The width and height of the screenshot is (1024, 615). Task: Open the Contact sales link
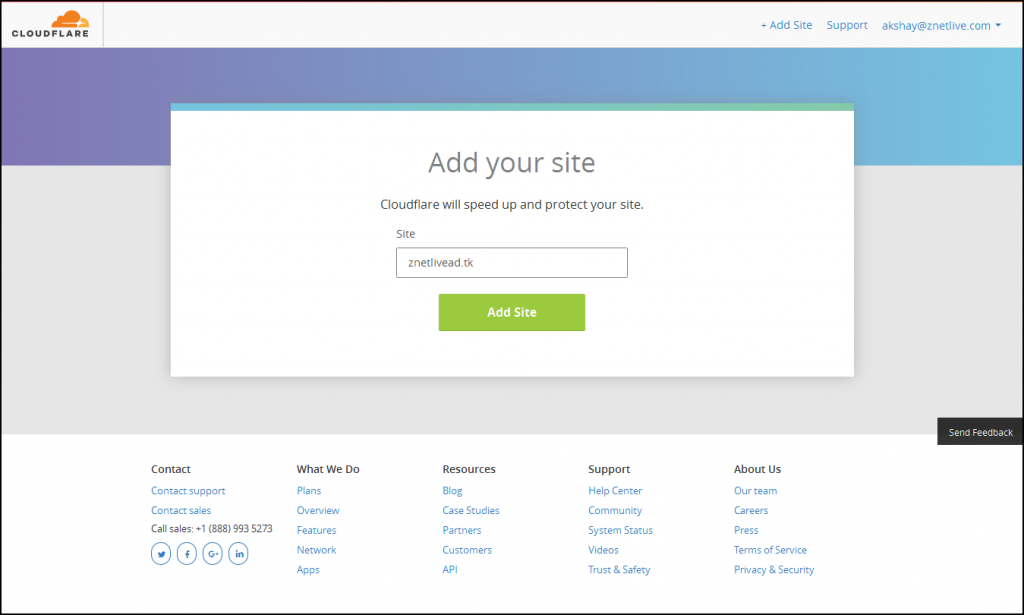tap(181, 510)
